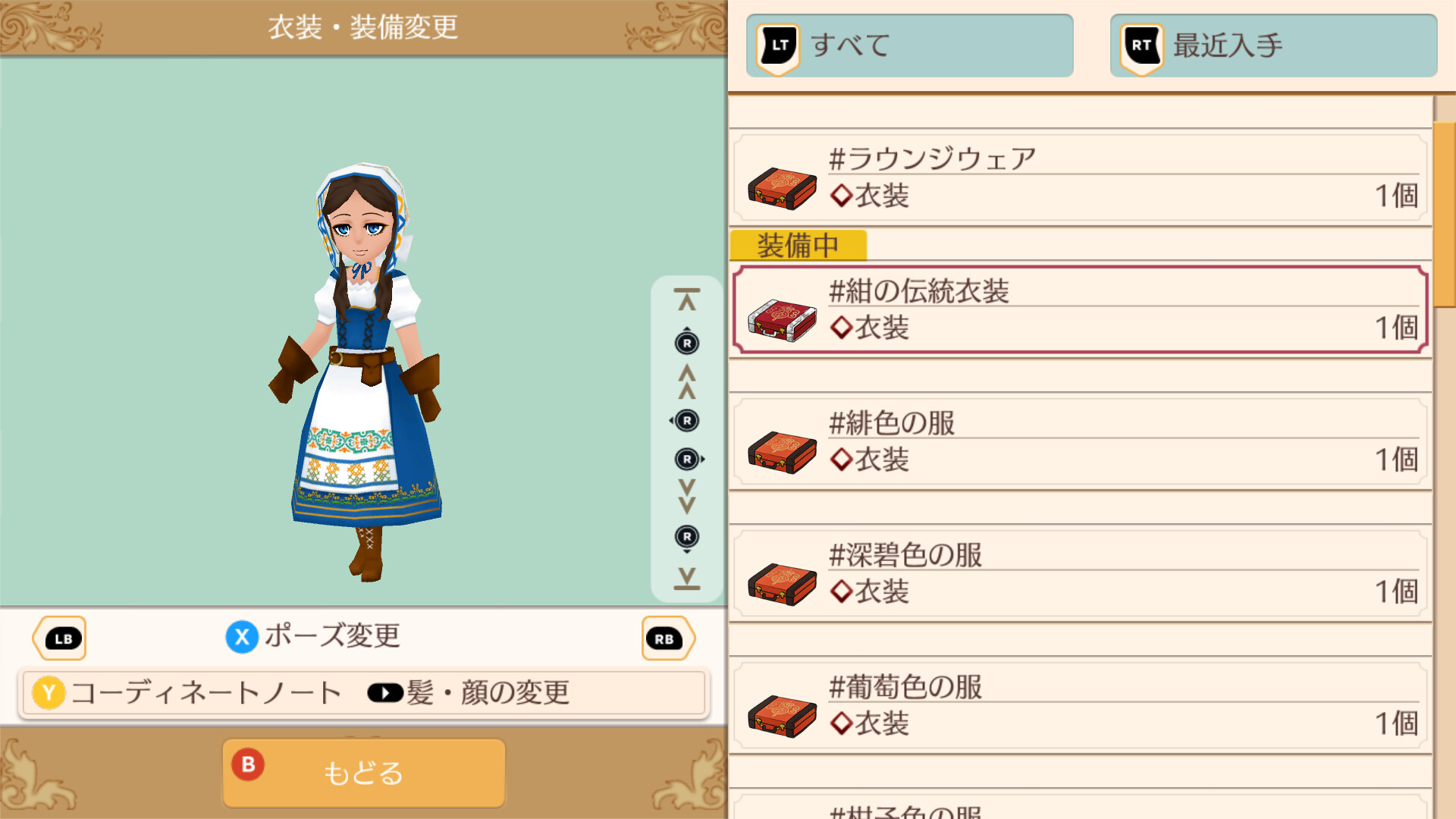Click the RB shoulder button icon

pos(667,639)
